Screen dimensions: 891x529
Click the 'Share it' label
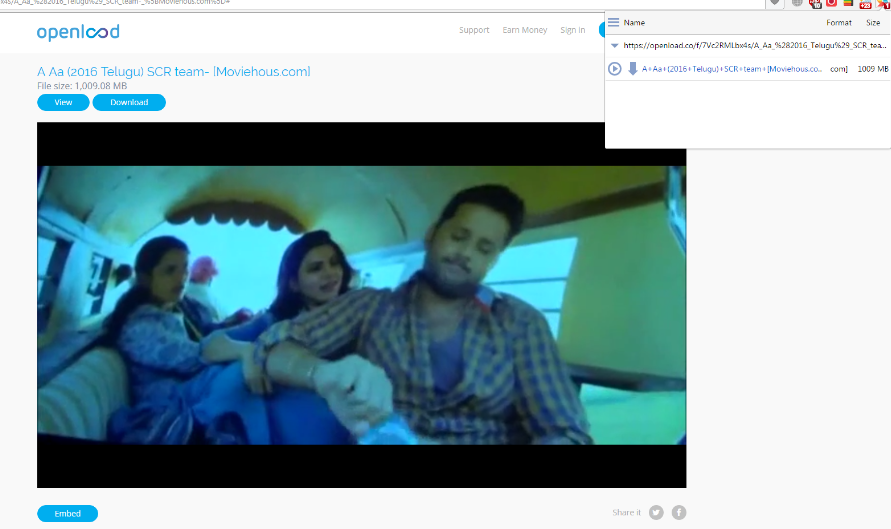tap(626, 513)
